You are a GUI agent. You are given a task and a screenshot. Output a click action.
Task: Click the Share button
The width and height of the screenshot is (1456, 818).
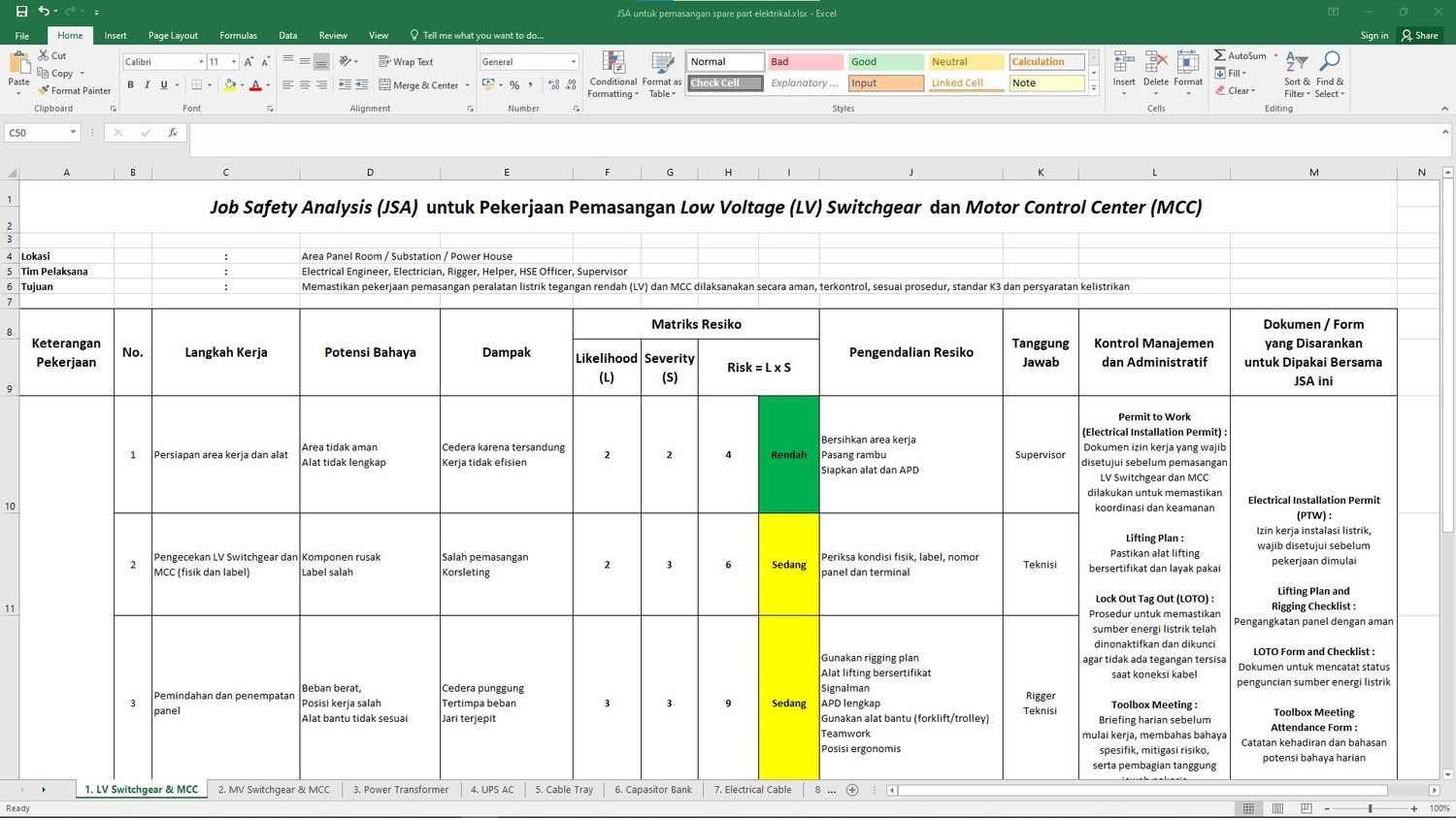1419,35
